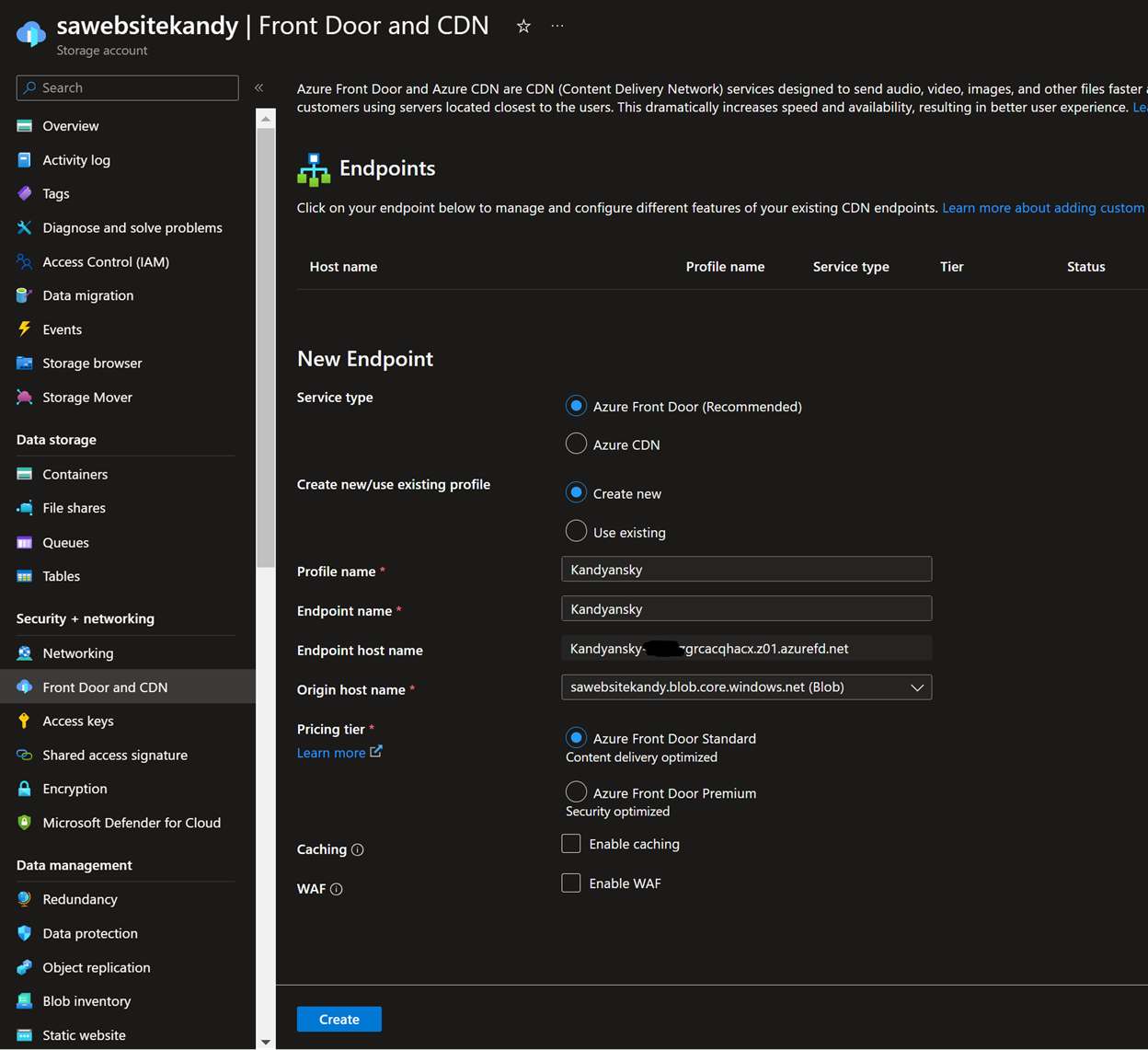Viewport: 1148px width, 1050px height.
Task: Select Azure Front Door Standard pricing tier
Action: coord(576,738)
